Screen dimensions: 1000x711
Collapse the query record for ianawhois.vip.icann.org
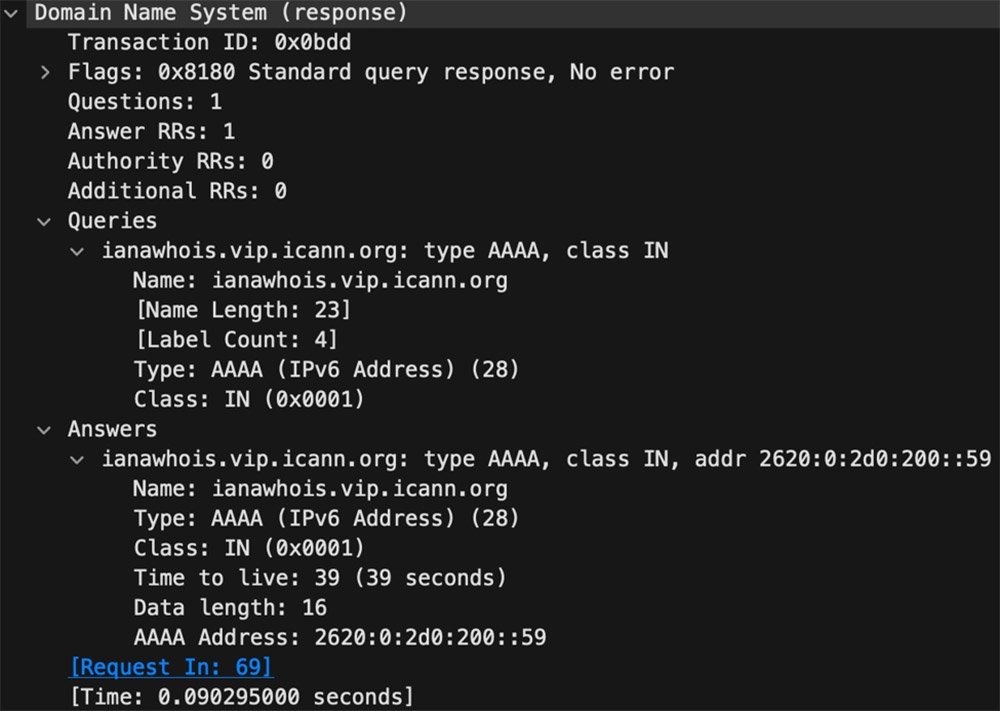point(78,251)
